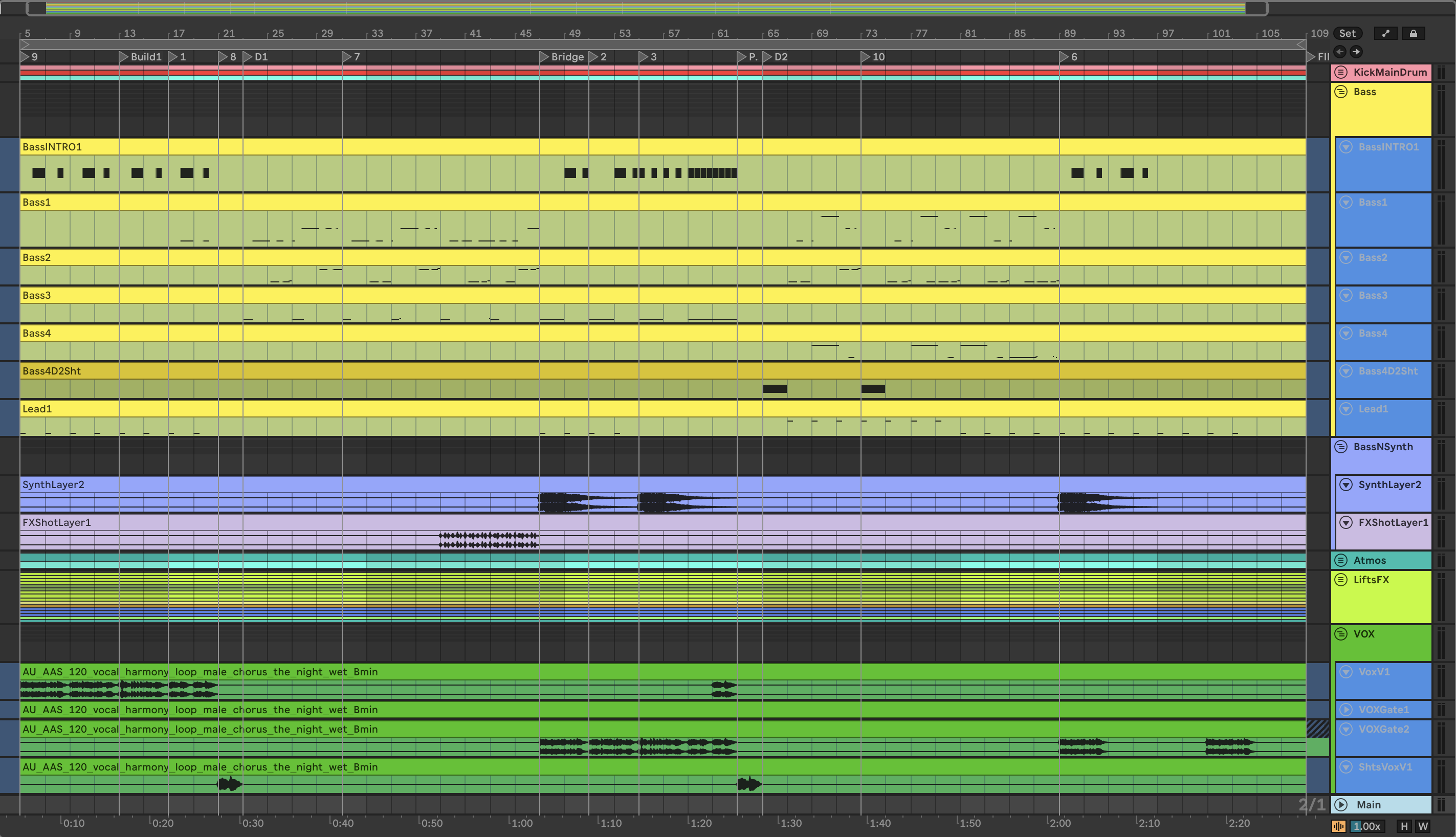
Task: Click the 1.00x zoom slider field
Action: point(1366,826)
